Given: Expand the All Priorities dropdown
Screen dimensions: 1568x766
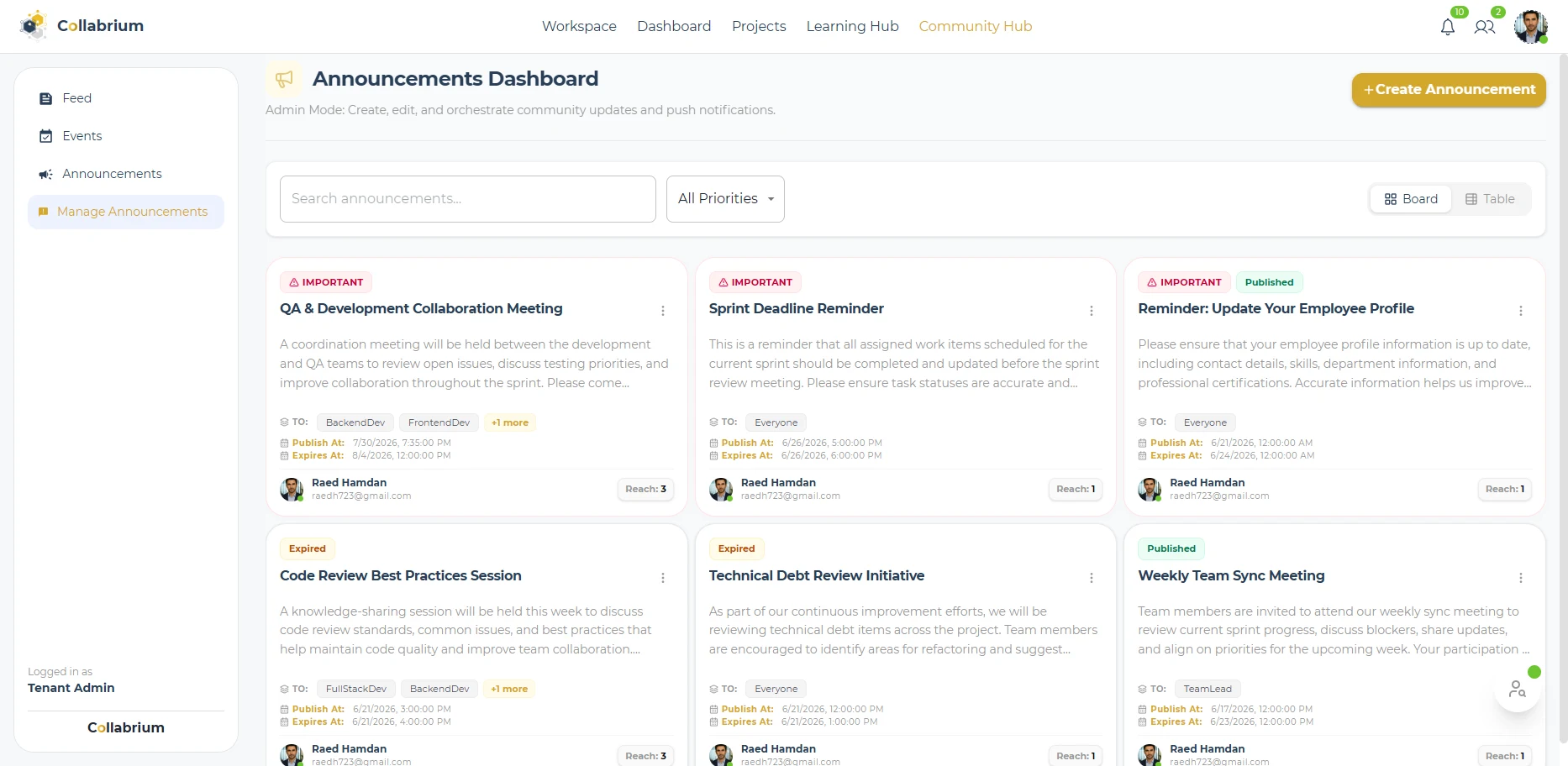Looking at the screenshot, I should (x=725, y=199).
